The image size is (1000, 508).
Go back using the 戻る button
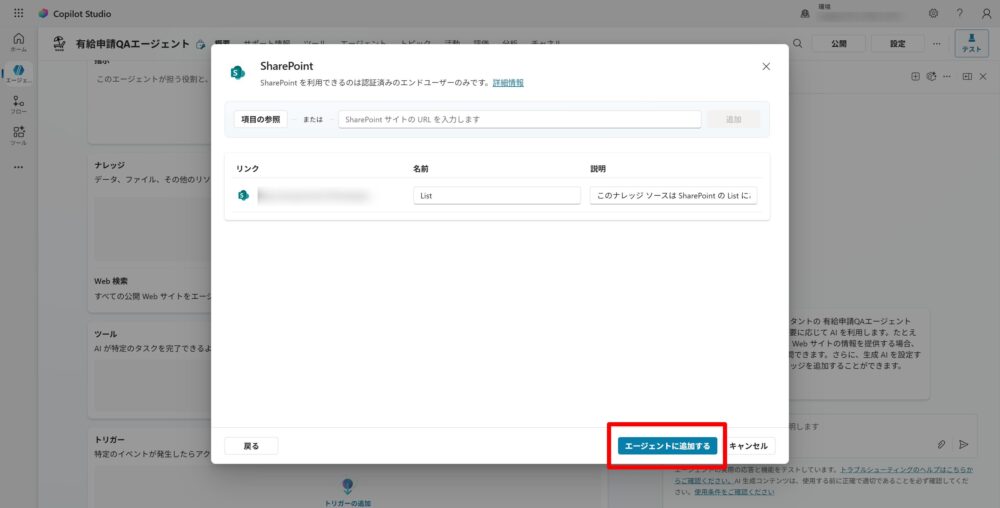[x=251, y=446]
